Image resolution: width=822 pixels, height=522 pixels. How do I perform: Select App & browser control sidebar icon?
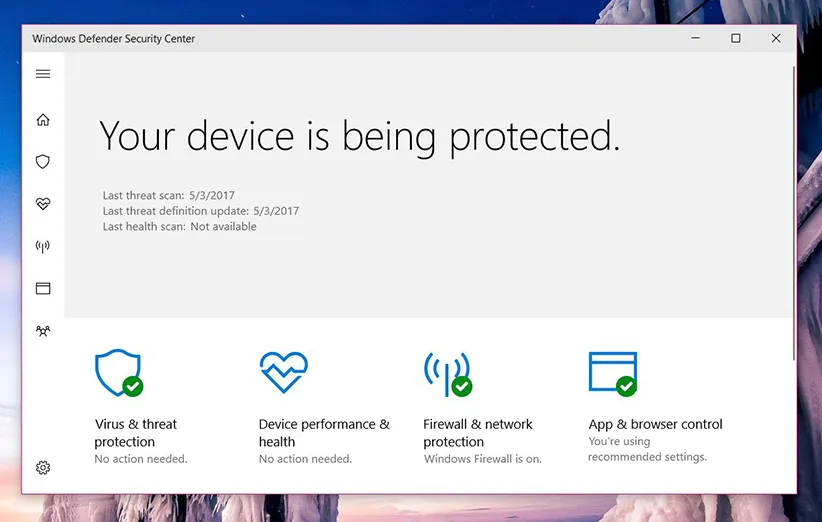[43, 288]
